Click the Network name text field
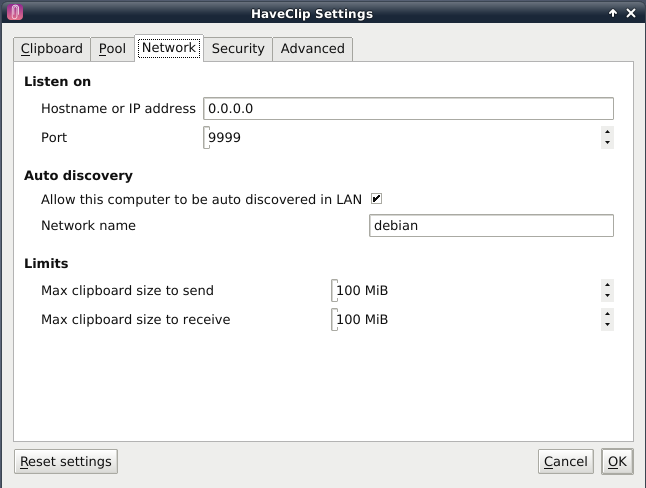Image resolution: width=646 pixels, height=488 pixels. click(491, 226)
